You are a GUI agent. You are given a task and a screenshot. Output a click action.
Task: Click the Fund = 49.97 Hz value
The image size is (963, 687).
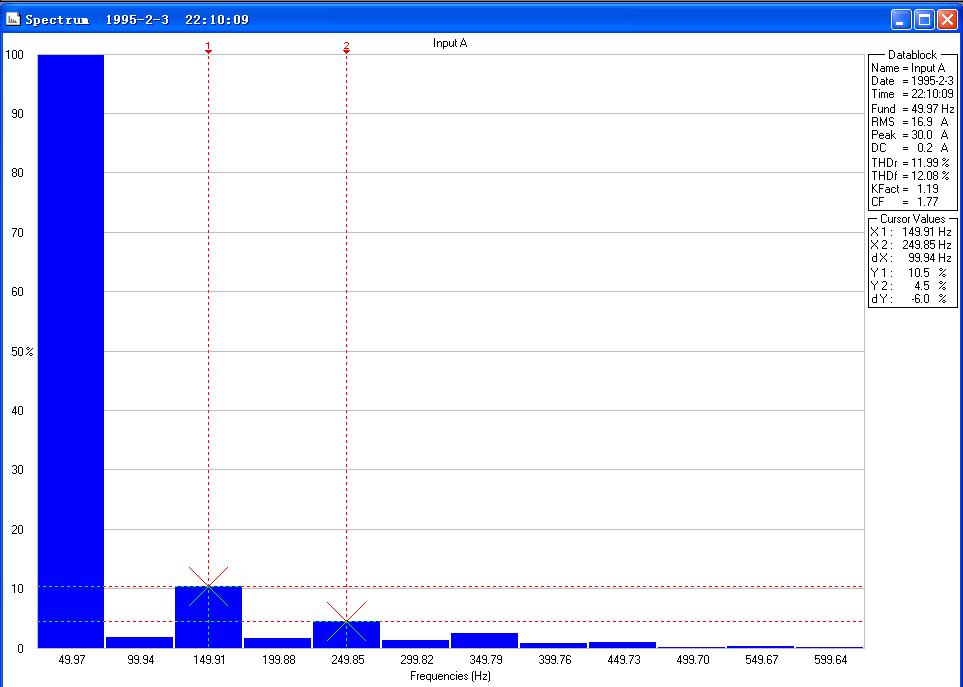pos(913,109)
